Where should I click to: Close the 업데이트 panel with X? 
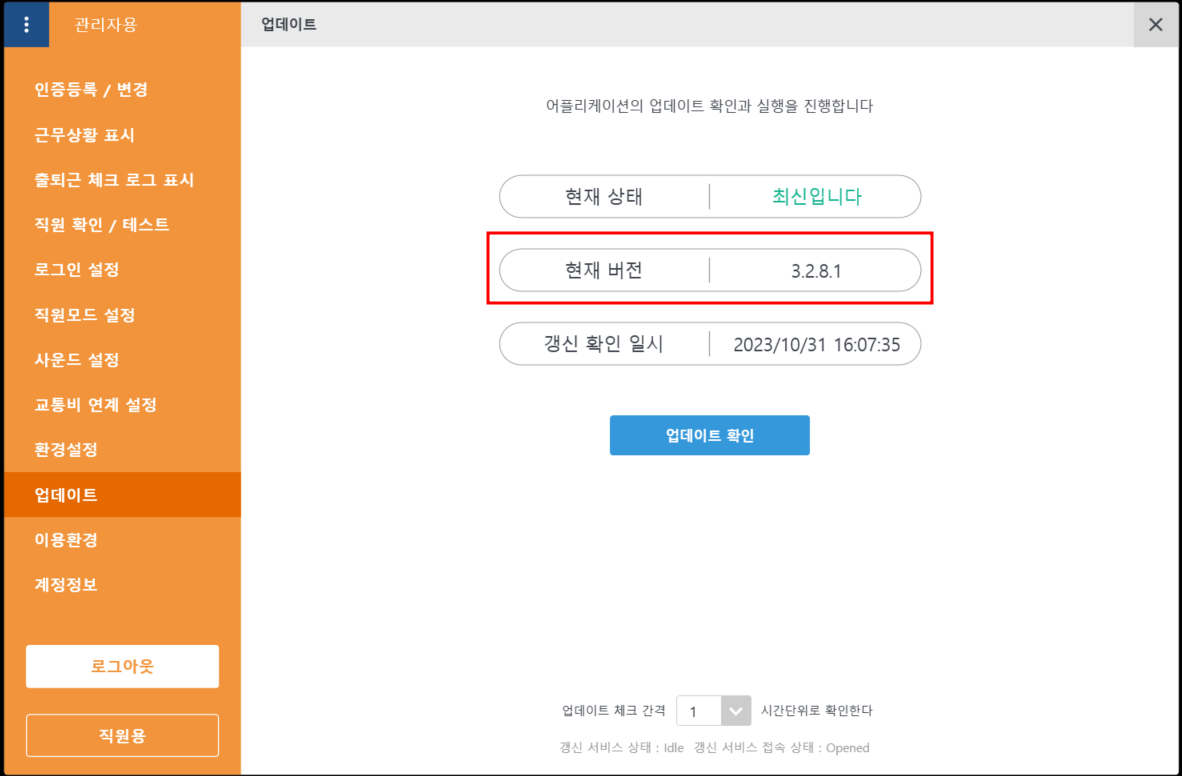pos(1155,25)
